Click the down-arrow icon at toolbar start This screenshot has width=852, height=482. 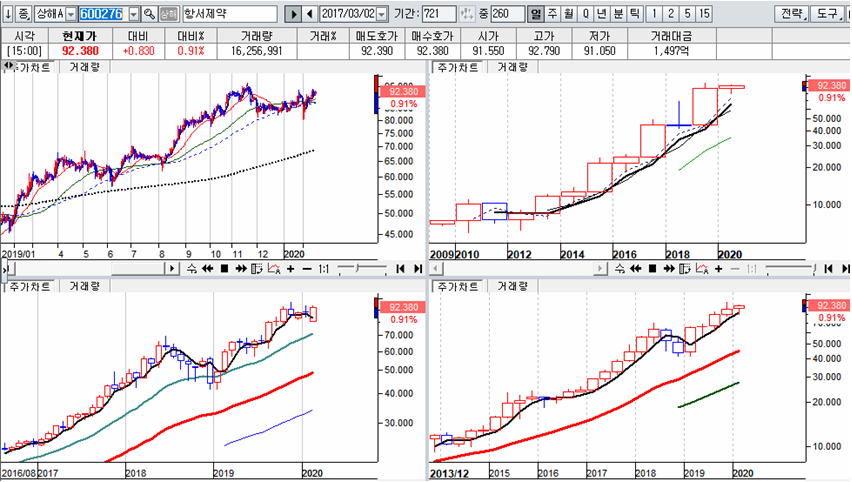pos(8,14)
